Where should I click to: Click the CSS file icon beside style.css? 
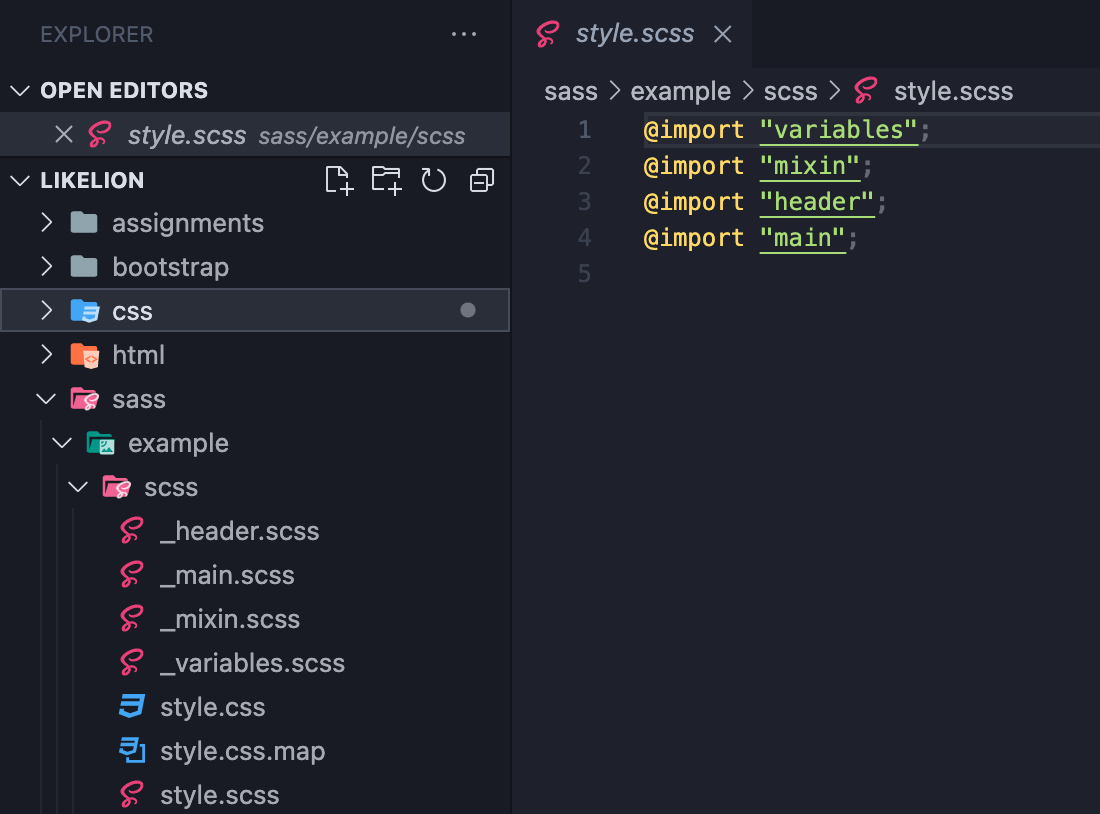click(x=131, y=706)
